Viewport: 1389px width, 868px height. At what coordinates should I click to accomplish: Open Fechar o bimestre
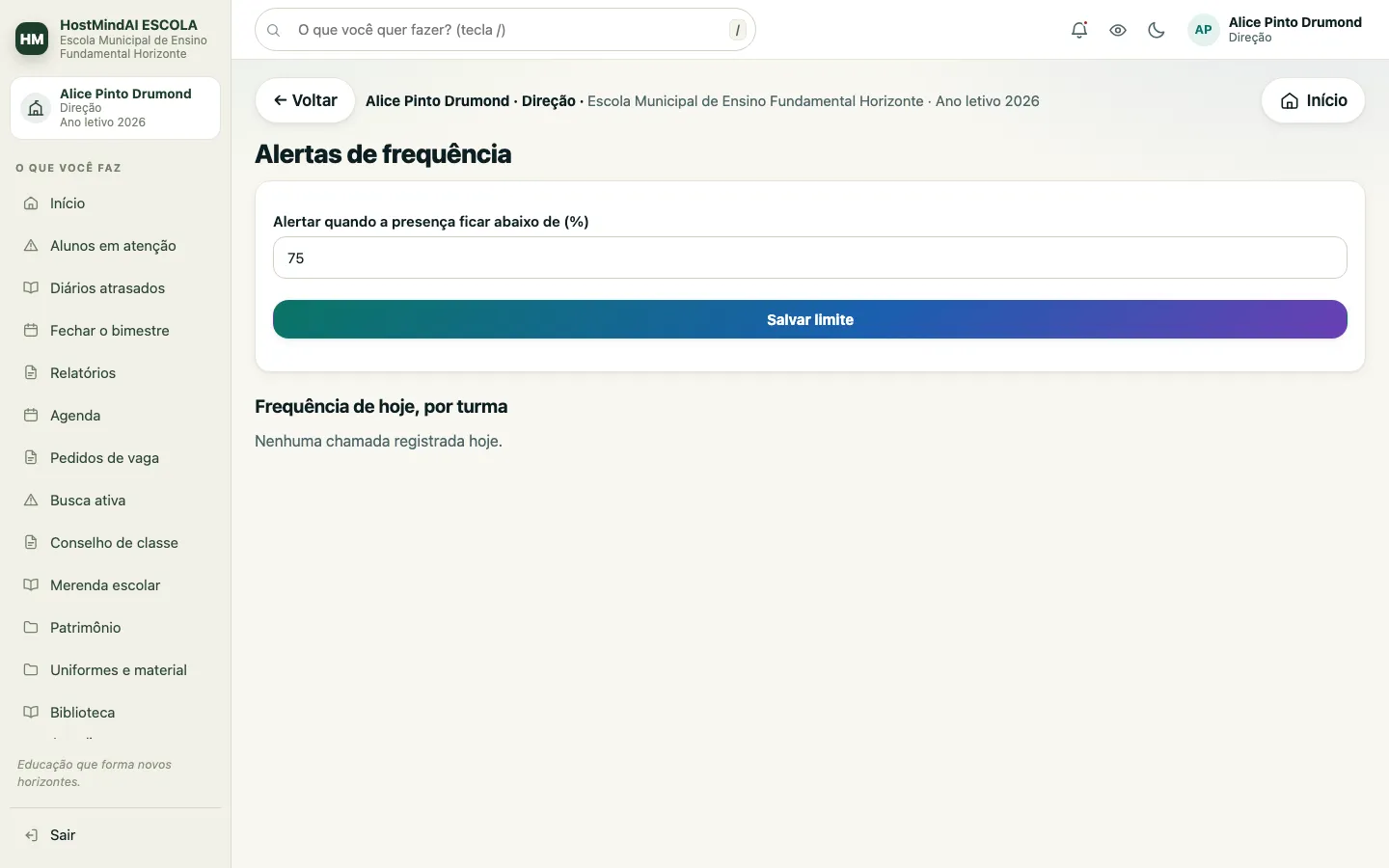point(116,331)
